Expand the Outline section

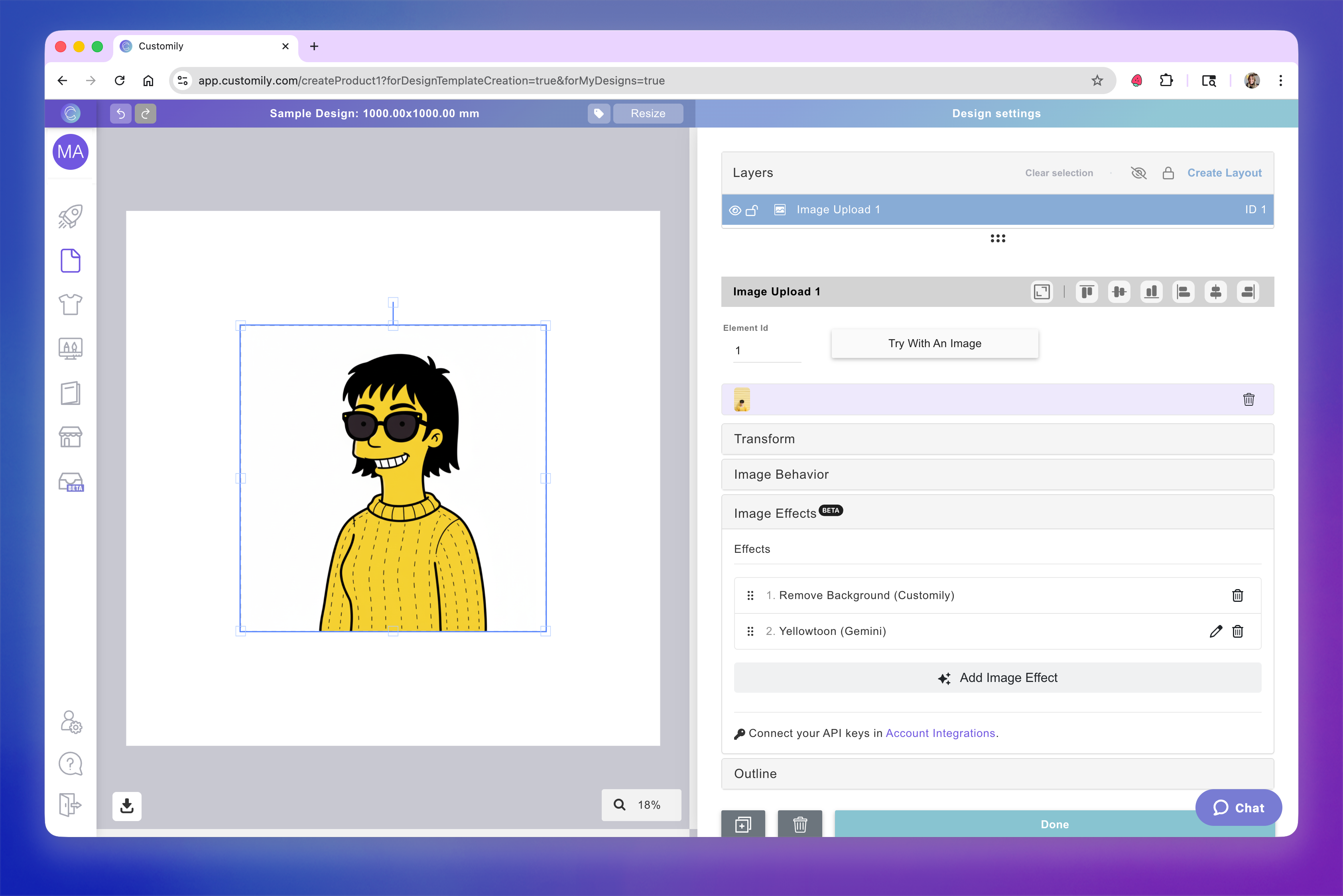pos(996,774)
